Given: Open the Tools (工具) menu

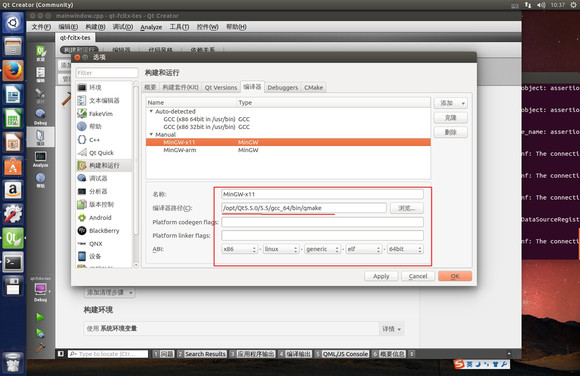Looking at the screenshot, I should [x=179, y=27].
